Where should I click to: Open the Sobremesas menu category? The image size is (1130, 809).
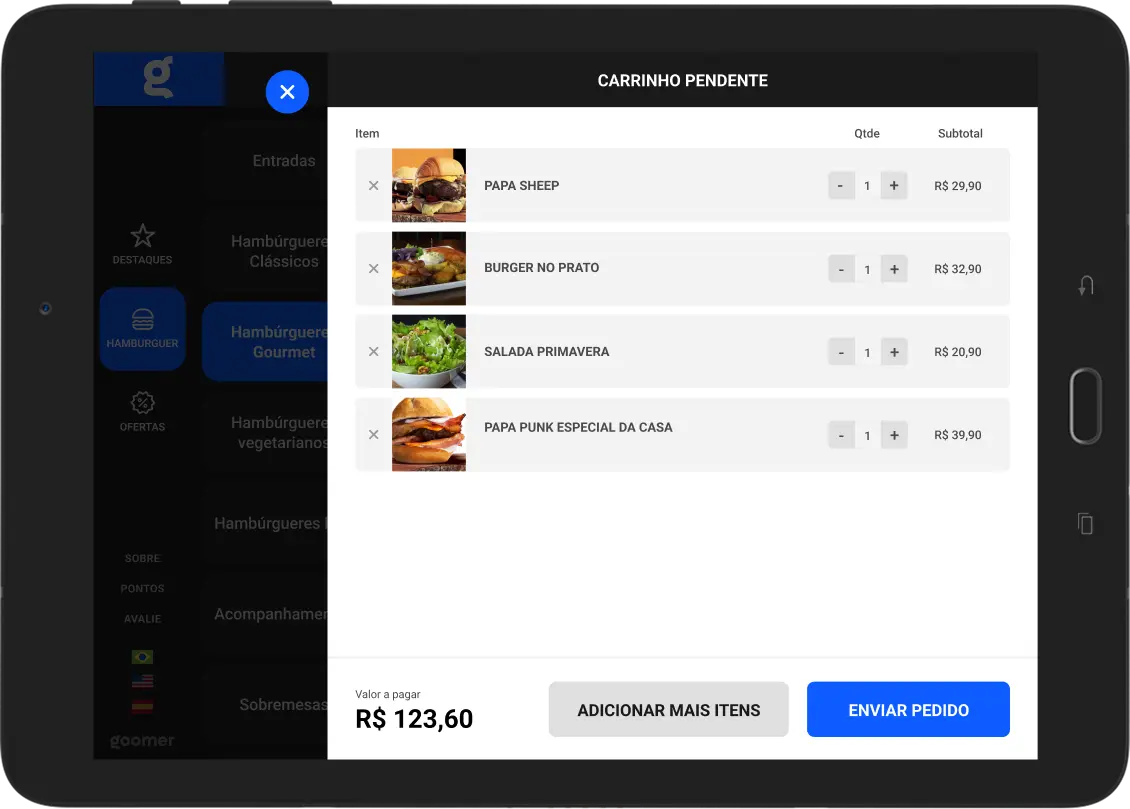(x=284, y=704)
